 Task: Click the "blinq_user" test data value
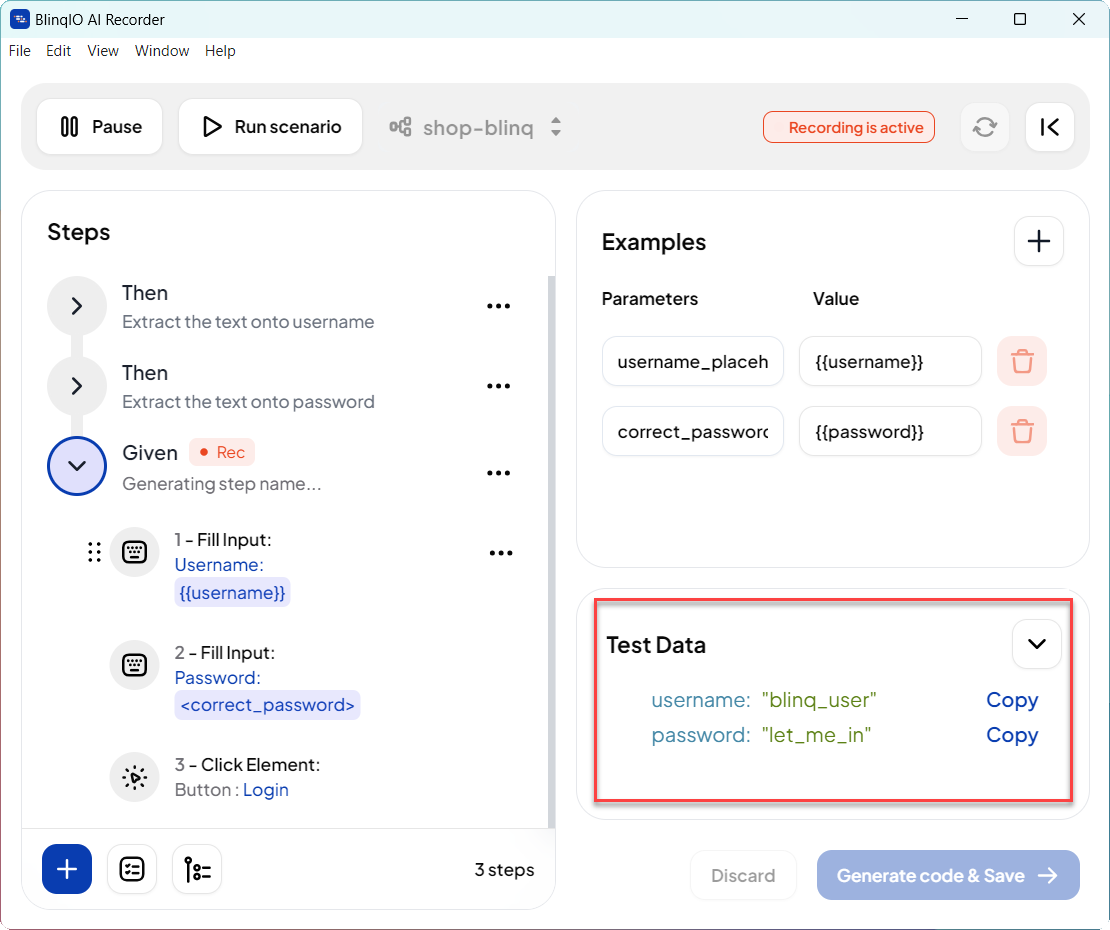click(819, 700)
